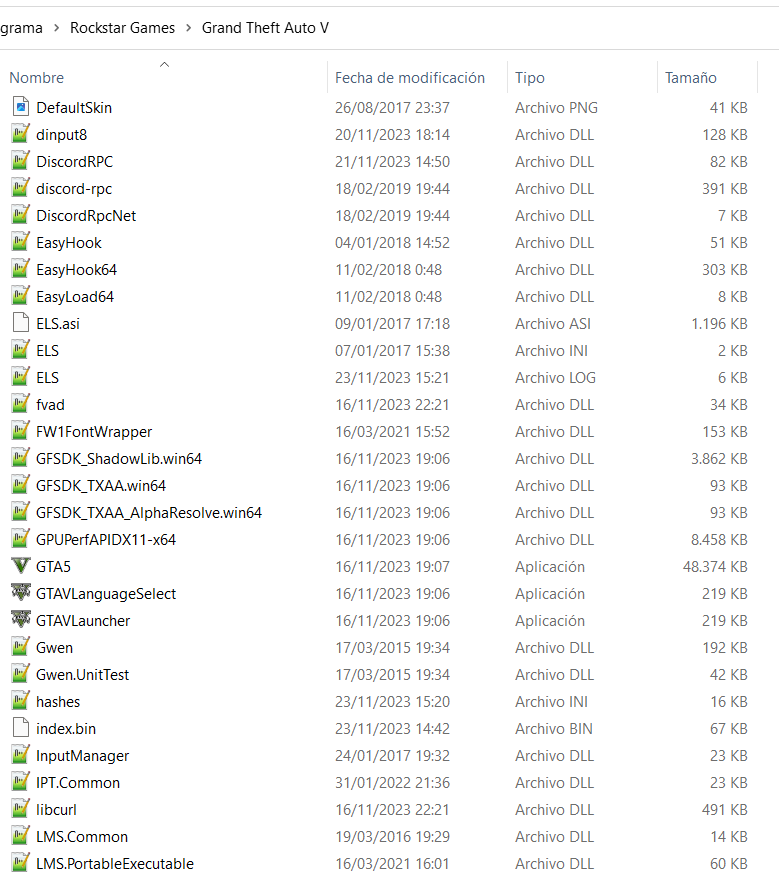Viewport: 779px width, 885px height.
Task: Click the 3.862 KB size value
Action: (x=719, y=458)
